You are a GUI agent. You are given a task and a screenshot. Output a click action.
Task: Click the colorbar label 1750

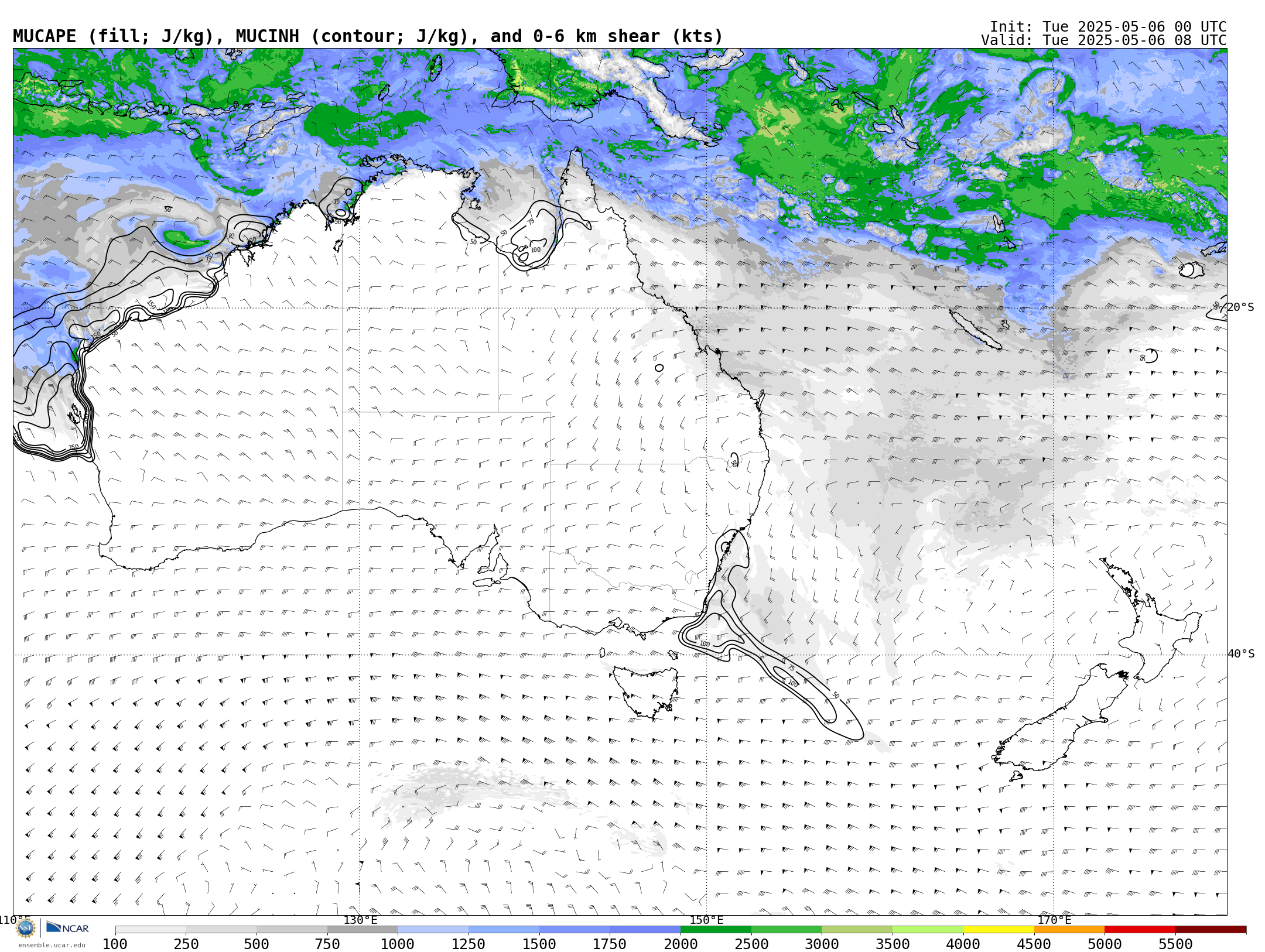coord(610,944)
